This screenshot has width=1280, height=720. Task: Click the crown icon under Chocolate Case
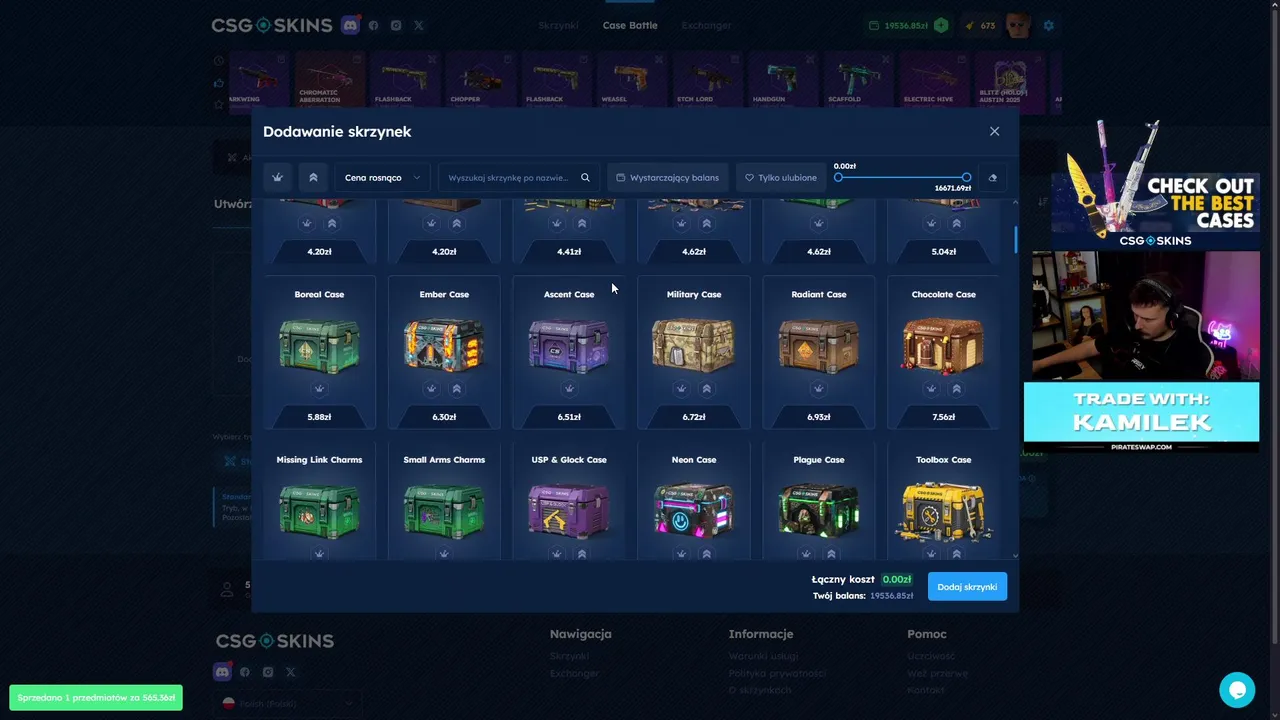click(932, 388)
